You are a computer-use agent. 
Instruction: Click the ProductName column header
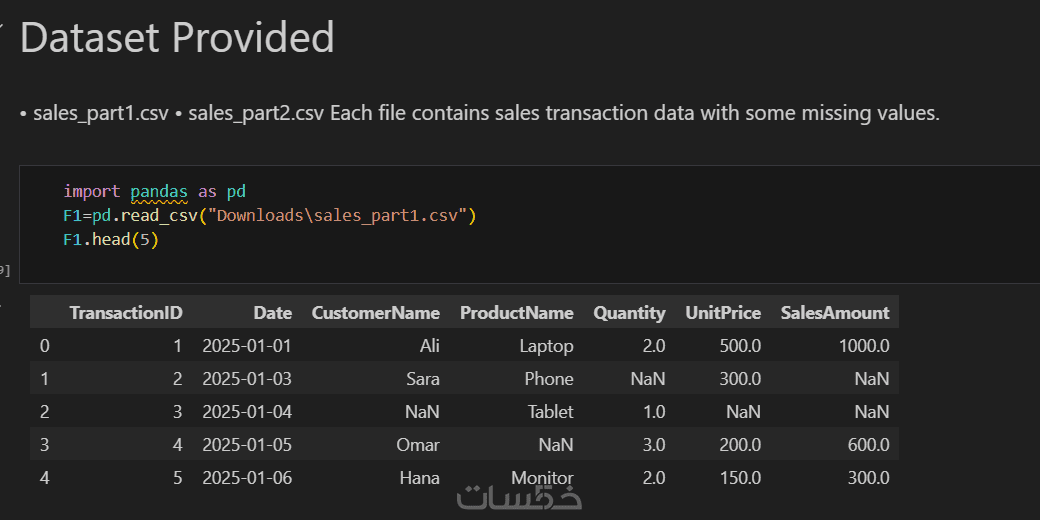(516, 313)
